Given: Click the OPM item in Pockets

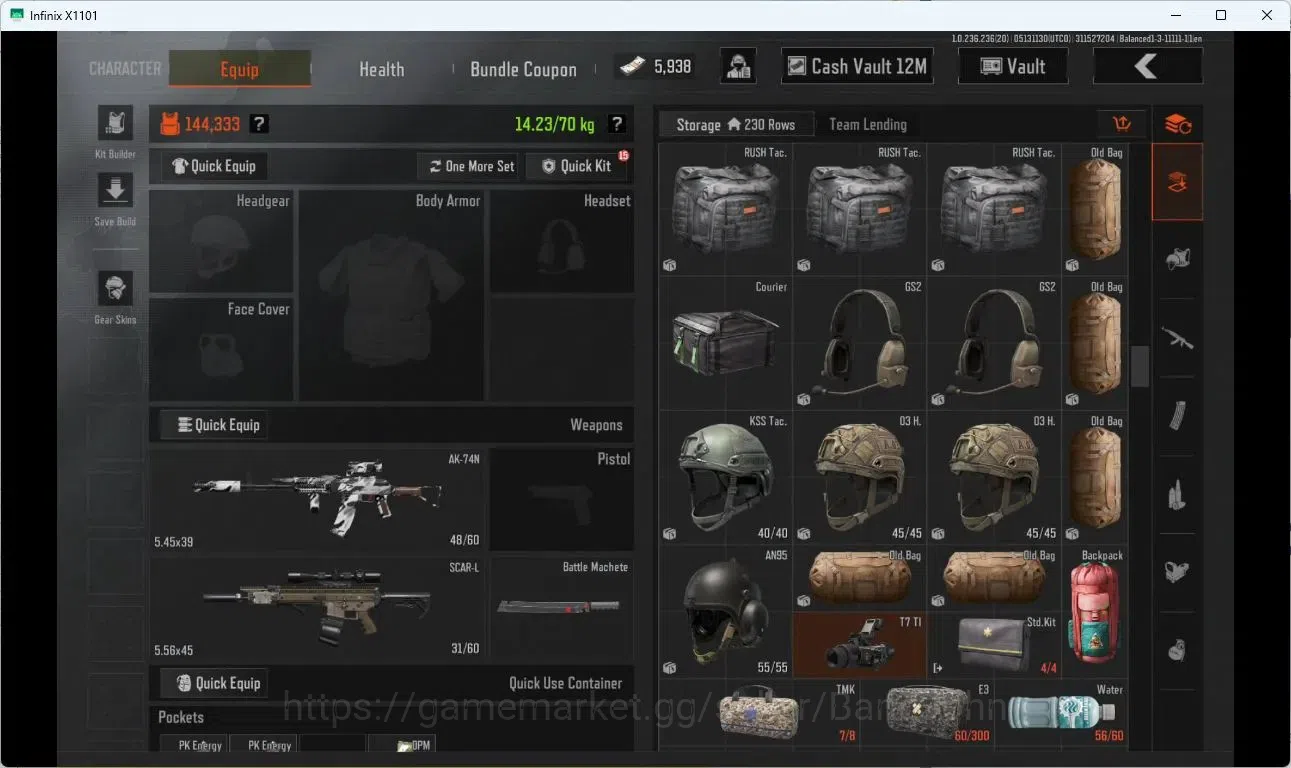Looking at the screenshot, I should [401, 744].
